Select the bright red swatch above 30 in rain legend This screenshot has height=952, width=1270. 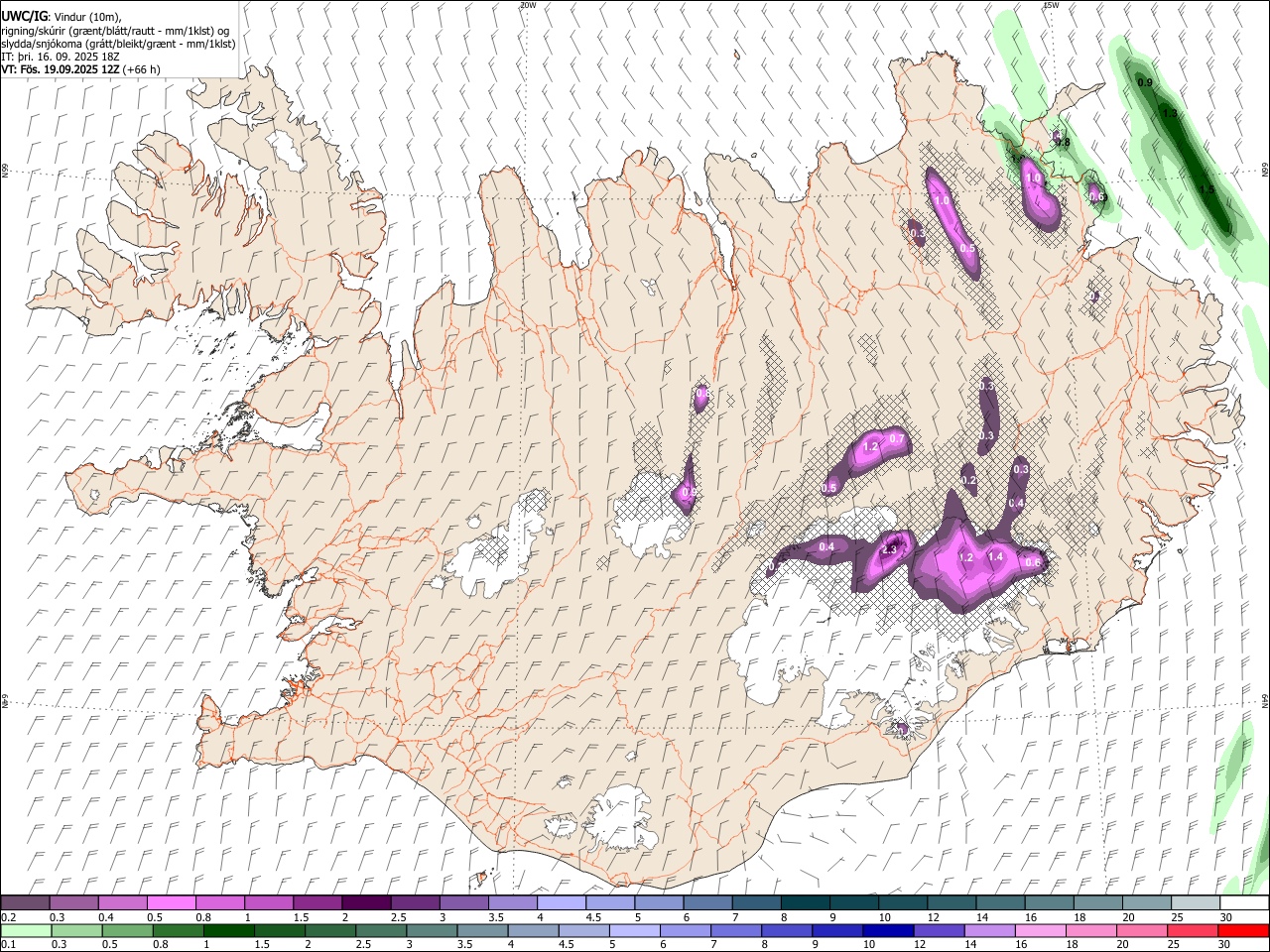pos(1244,930)
